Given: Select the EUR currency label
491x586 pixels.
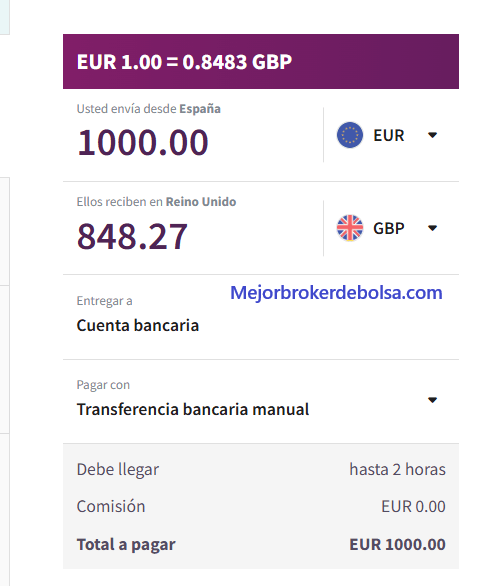Looking at the screenshot, I should (389, 135).
